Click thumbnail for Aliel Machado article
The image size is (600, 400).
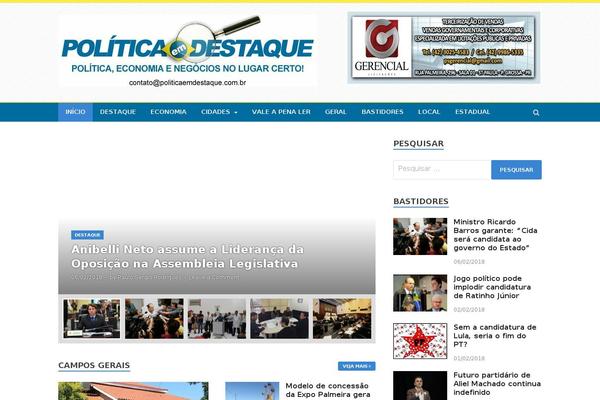click(420, 385)
